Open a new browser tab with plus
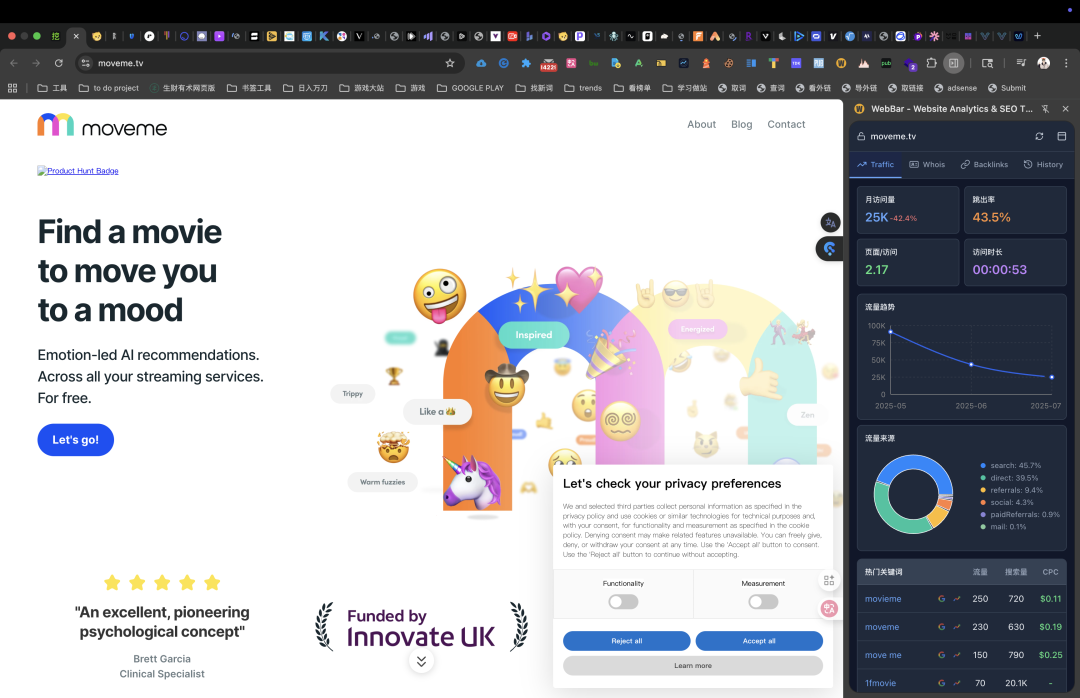This screenshot has height=698, width=1080. (1037, 36)
